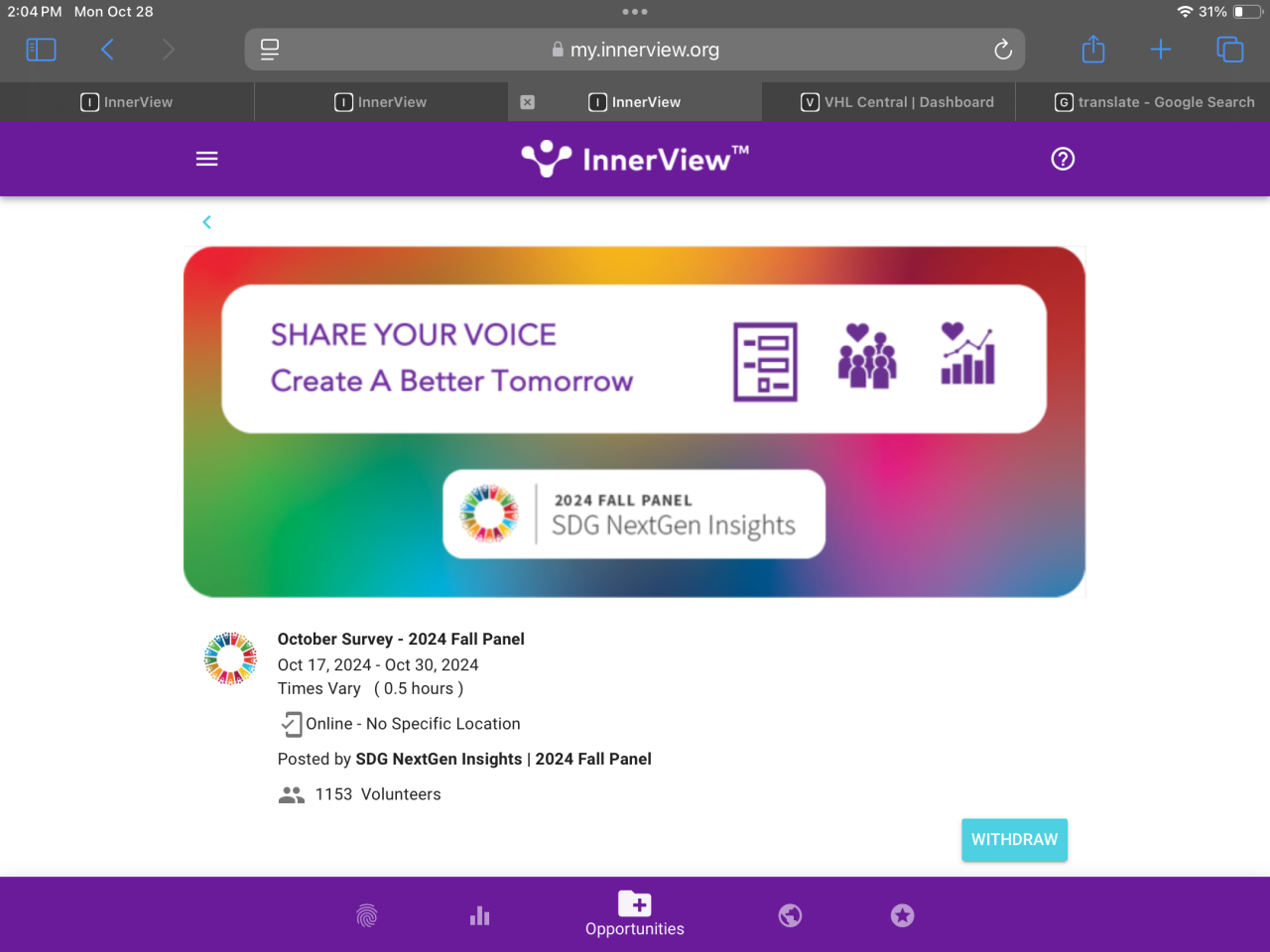The image size is (1270, 952).
Task: Open the Safari share sheet
Action: [1093, 49]
